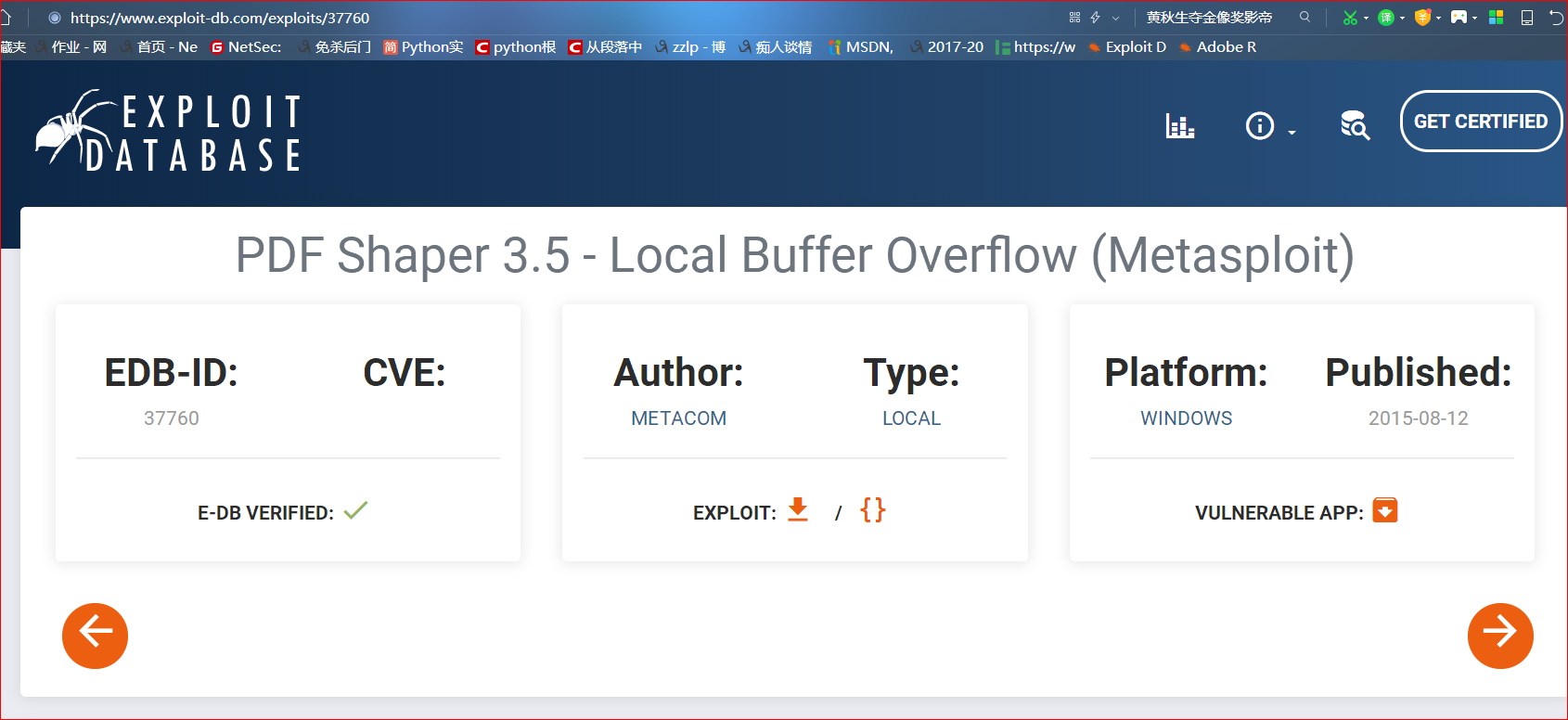
Task: Click the browser home icon
Action: (6, 18)
